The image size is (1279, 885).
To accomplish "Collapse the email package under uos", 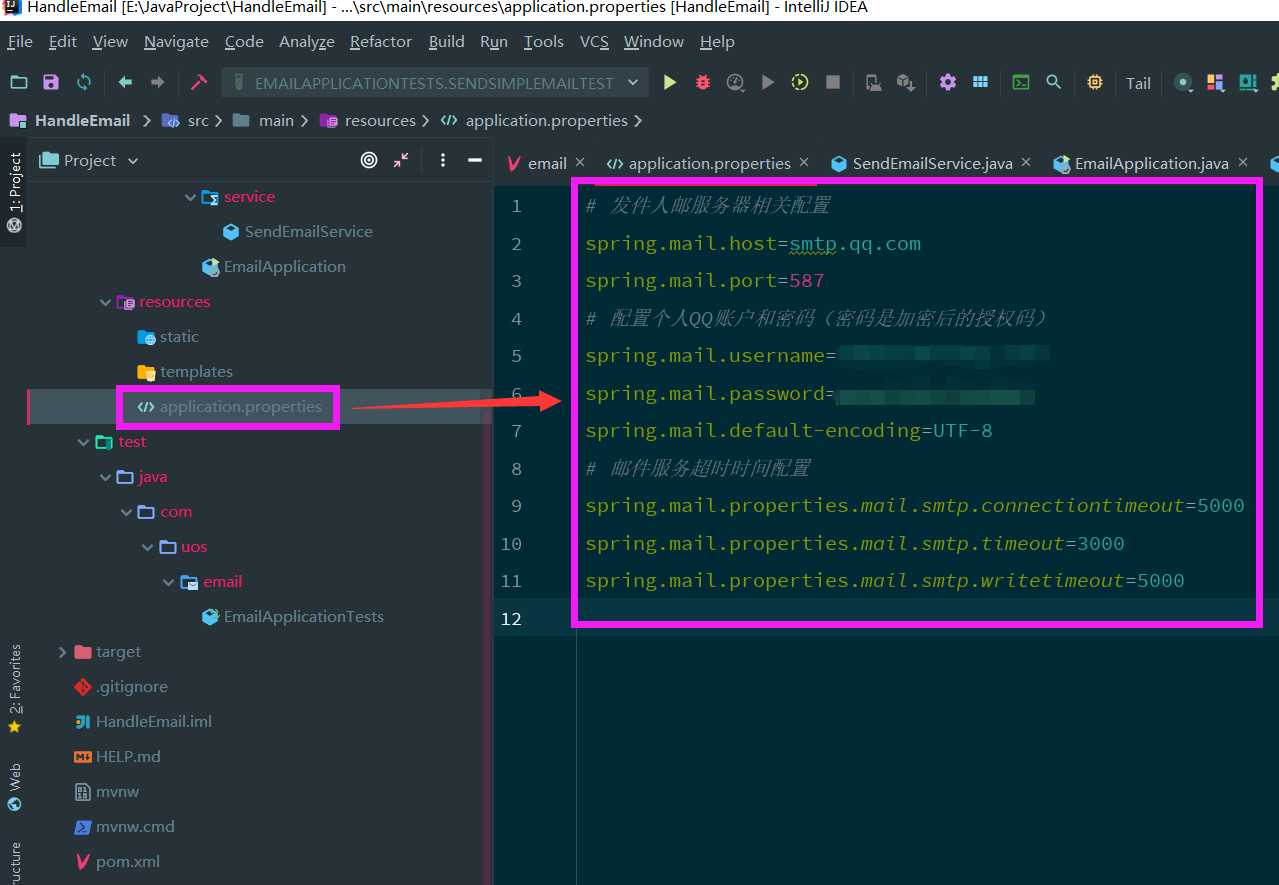I will click(168, 582).
